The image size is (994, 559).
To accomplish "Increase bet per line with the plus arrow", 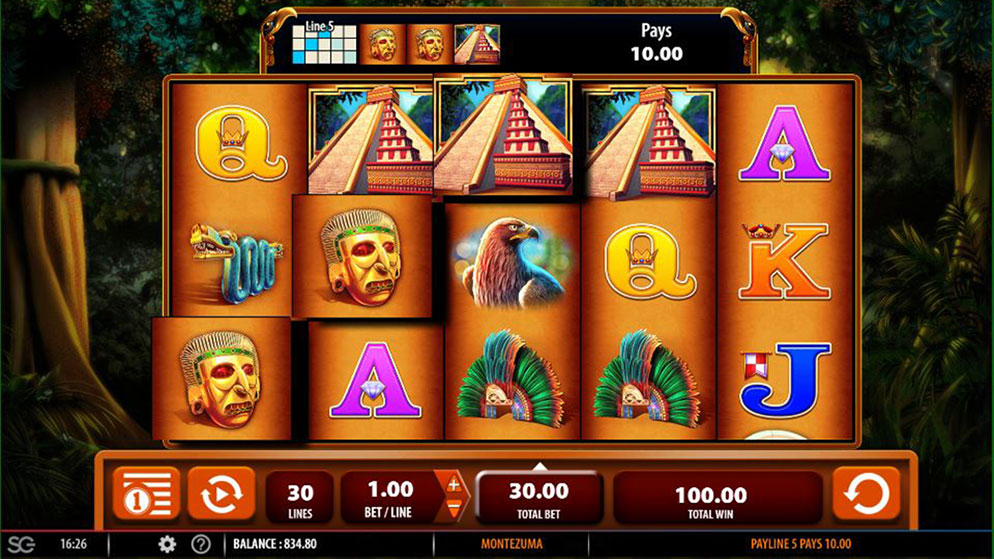I will coord(453,485).
